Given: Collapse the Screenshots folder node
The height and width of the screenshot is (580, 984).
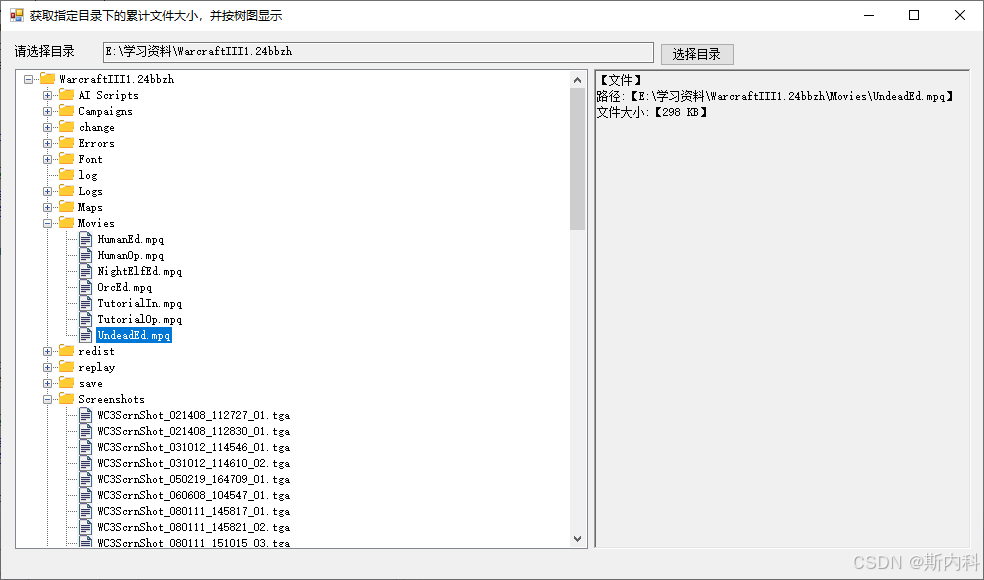Looking at the screenshot, I should (47, 399).
